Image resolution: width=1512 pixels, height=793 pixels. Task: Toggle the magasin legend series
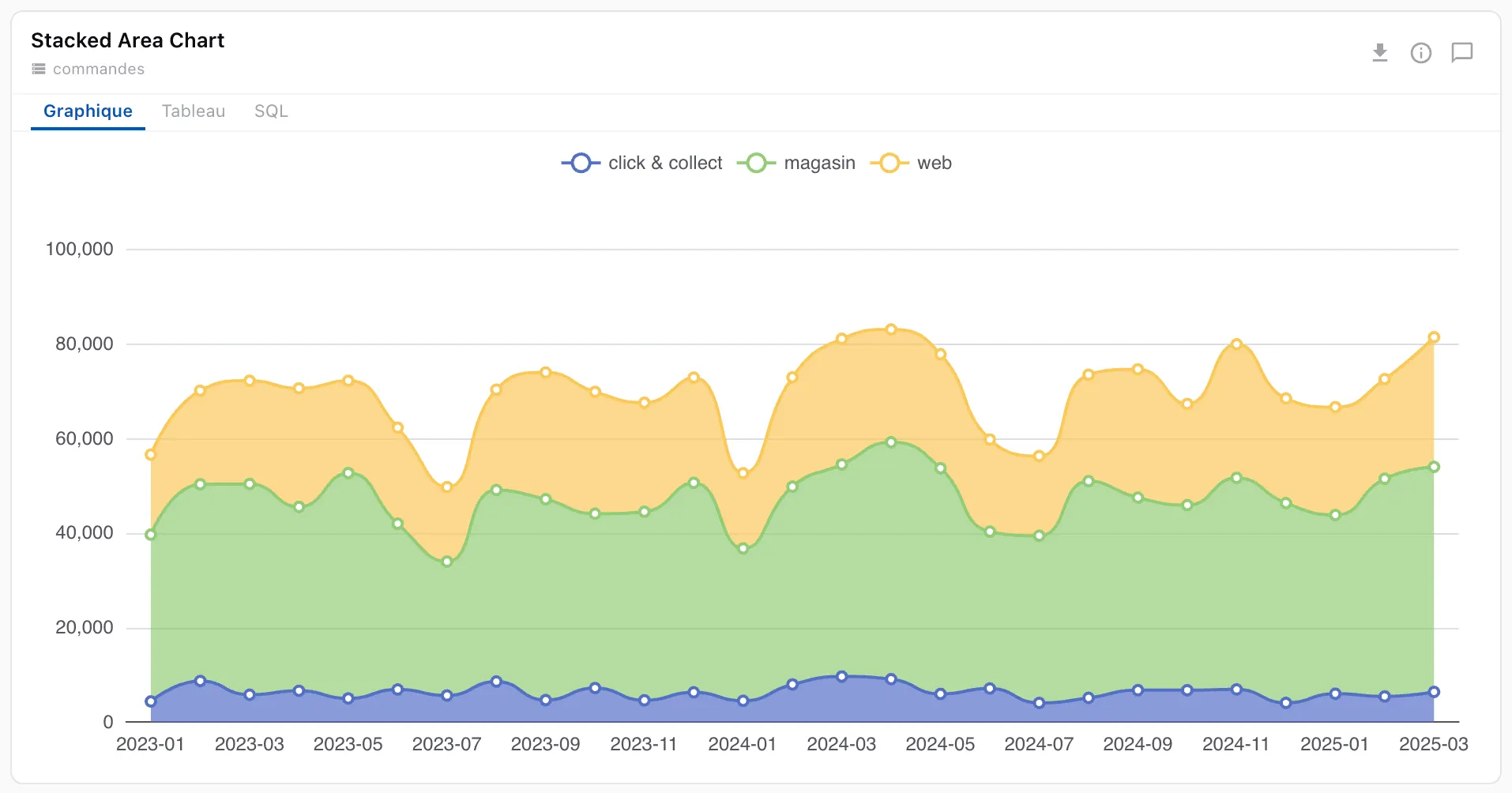796,163
